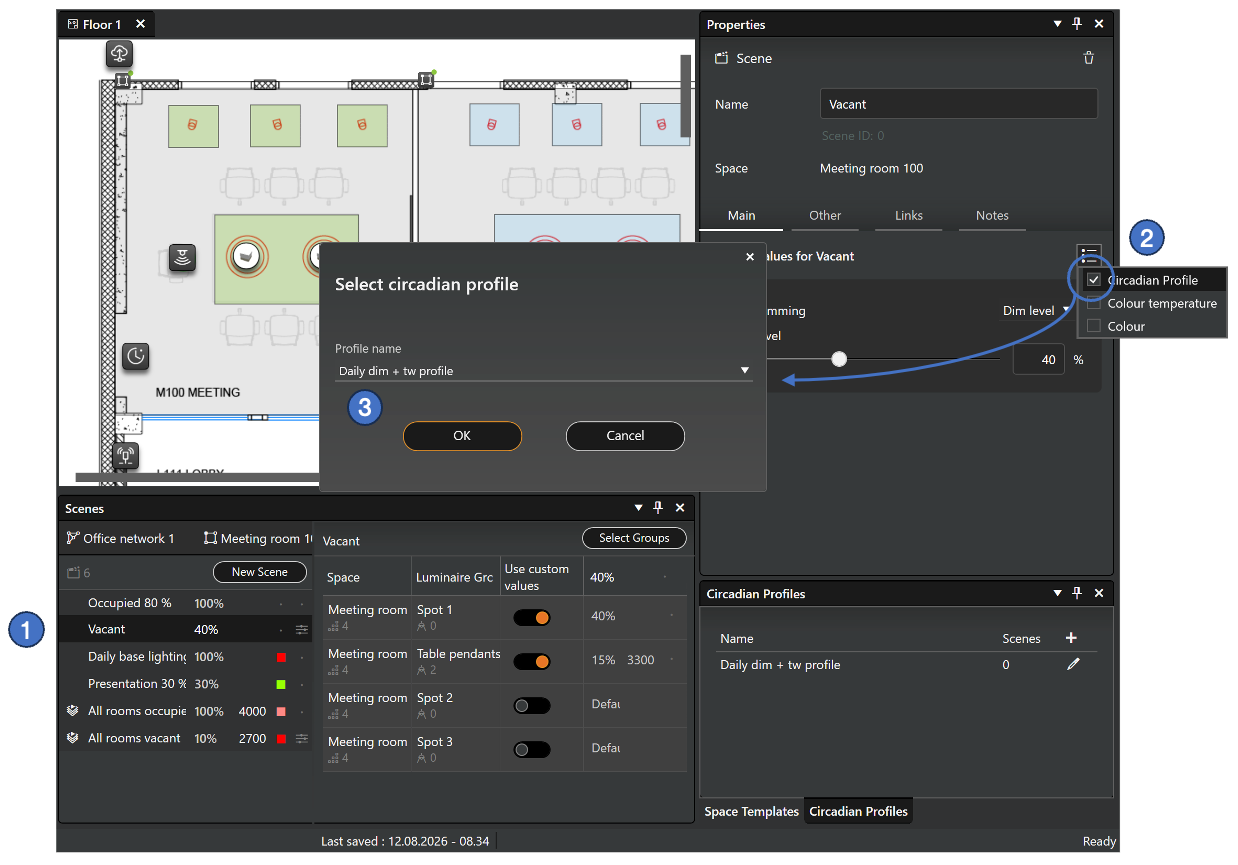
Task: Switch to the Notes tab
Action: point(992,215)
